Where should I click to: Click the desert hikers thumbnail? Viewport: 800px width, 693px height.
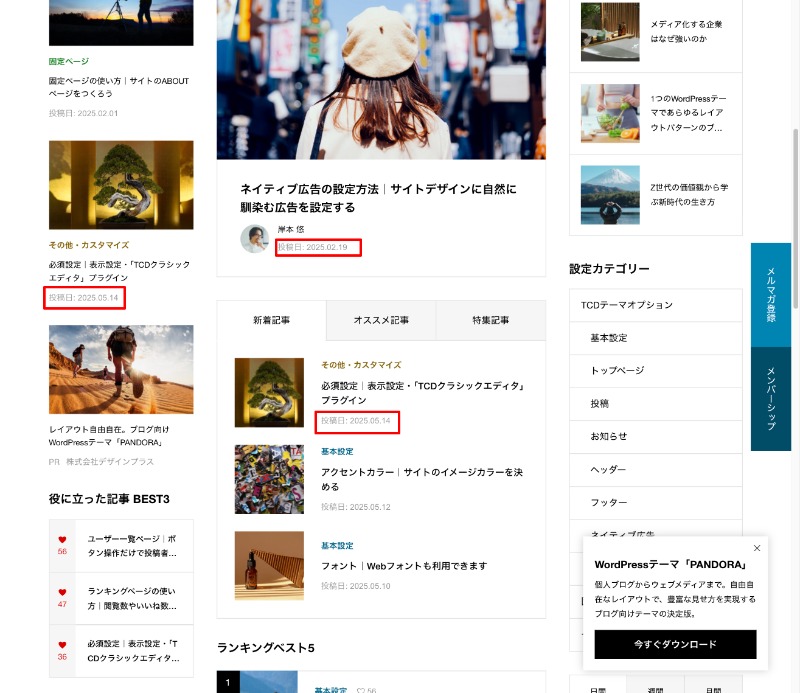121,369
